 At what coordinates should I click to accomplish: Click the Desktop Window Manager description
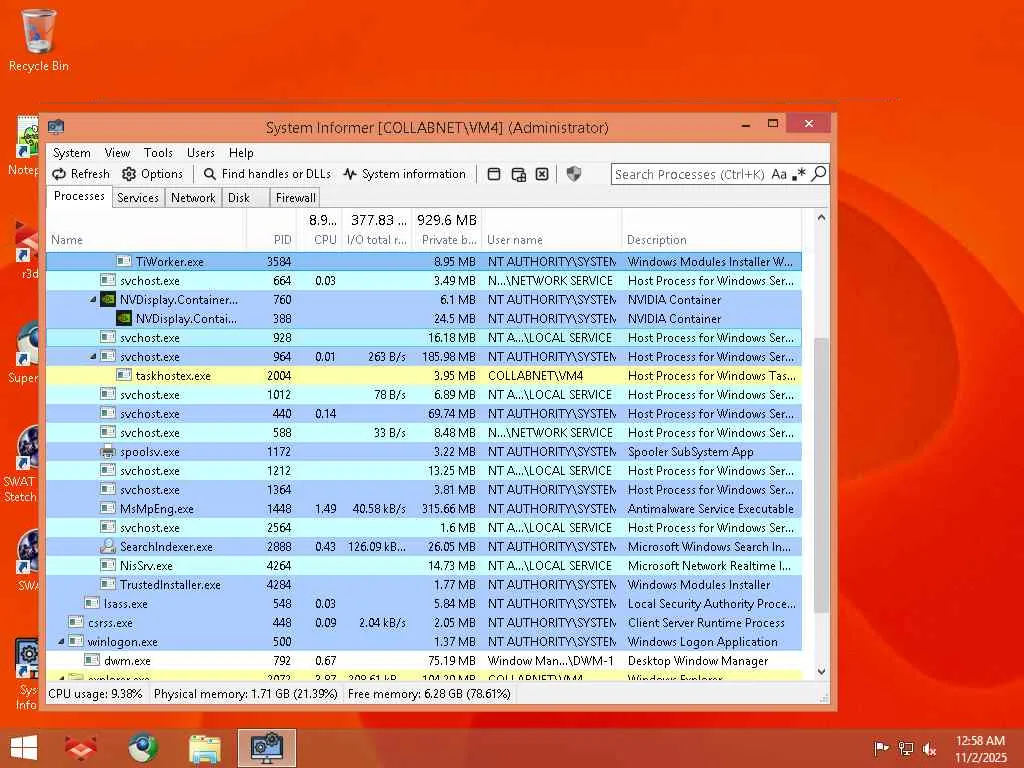[697, 661]
